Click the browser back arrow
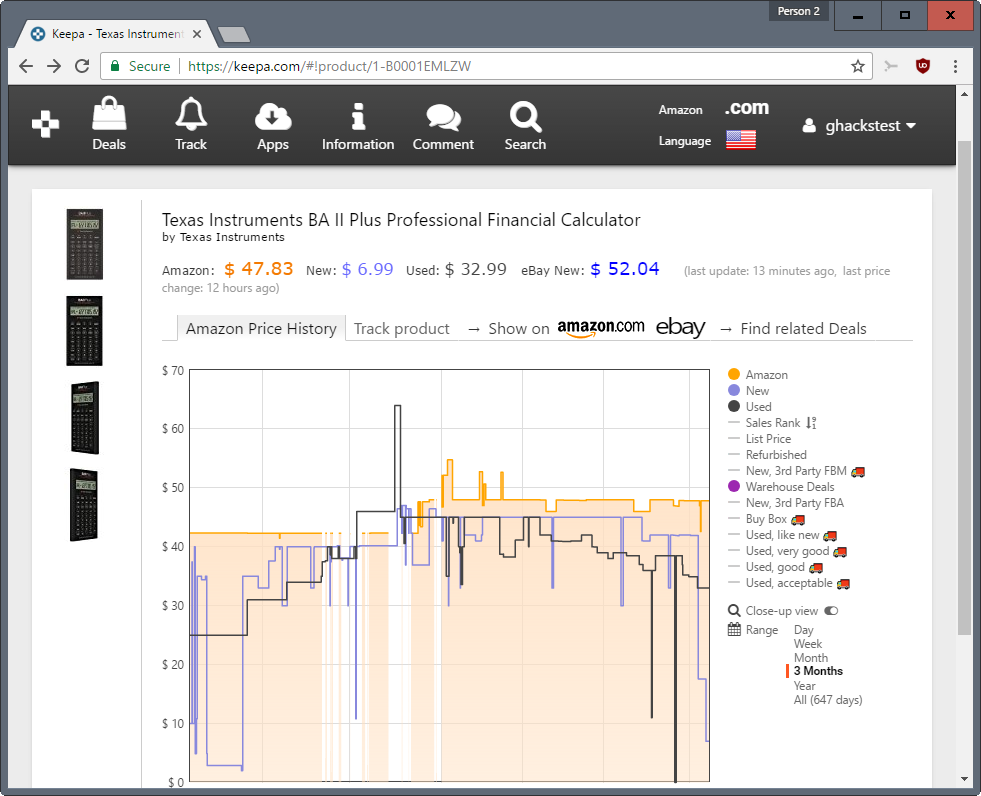981x796 pixels. [x=26, y=66]
